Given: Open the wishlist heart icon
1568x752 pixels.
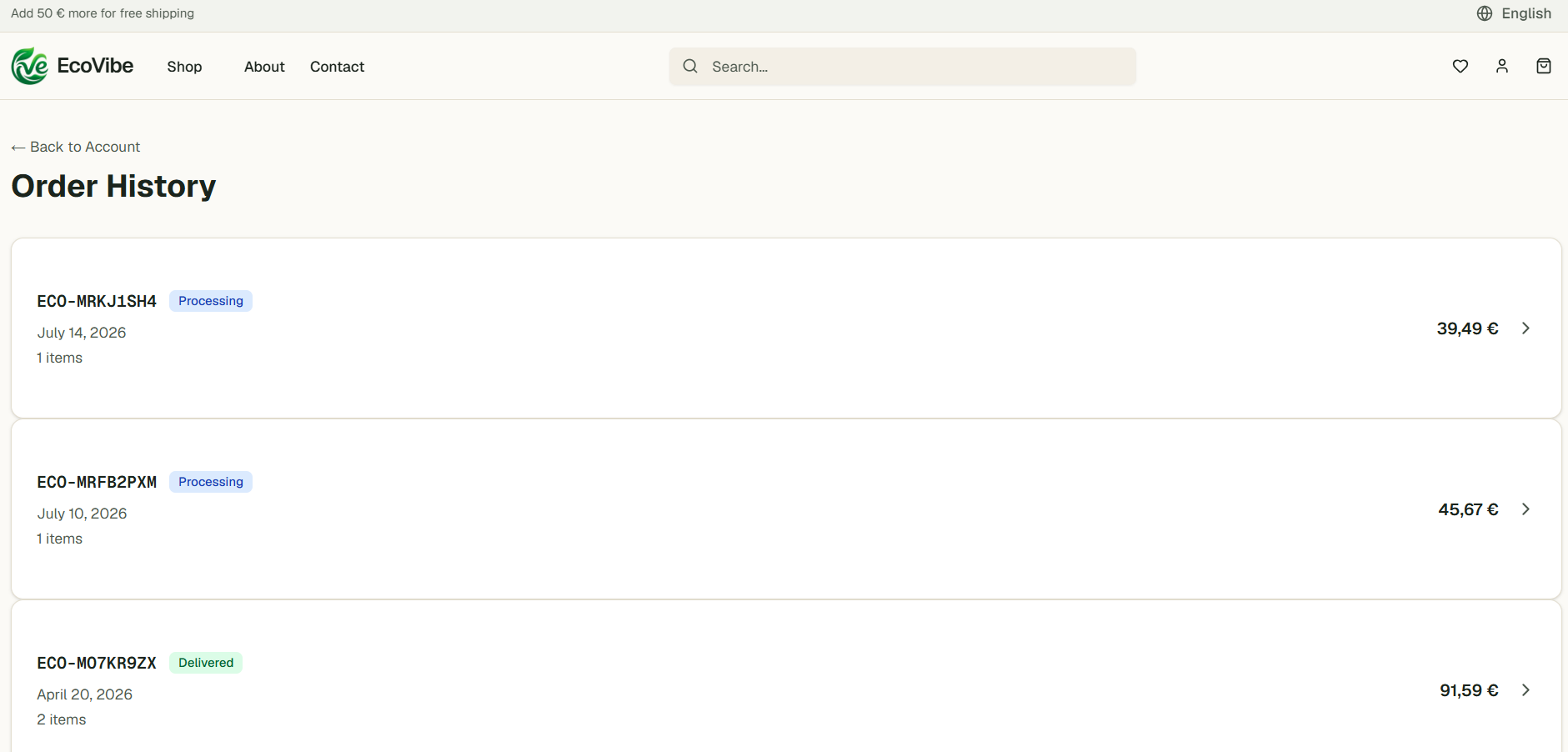Looking at the screenshot, I should 1460,66.
